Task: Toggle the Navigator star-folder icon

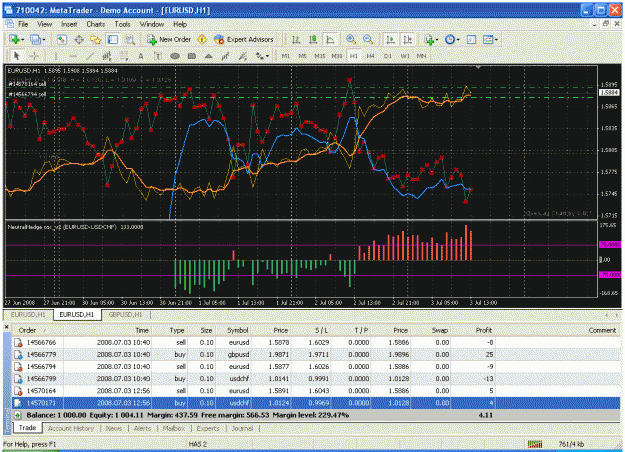Action: click(96, 39)
